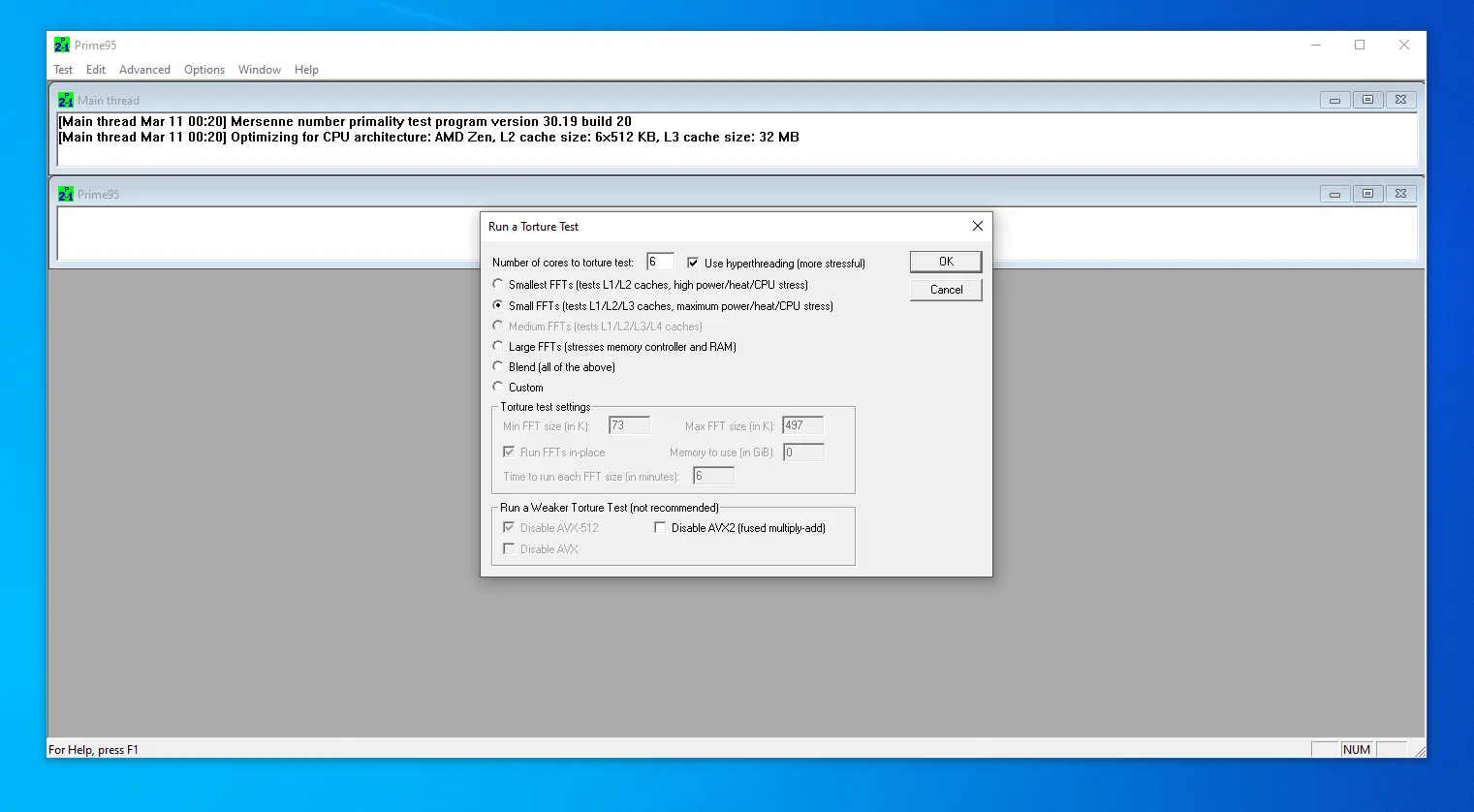Click the Prime95 app icon in title bar
This screenshot has width=1474, height=812.
[x=62, y=45]
